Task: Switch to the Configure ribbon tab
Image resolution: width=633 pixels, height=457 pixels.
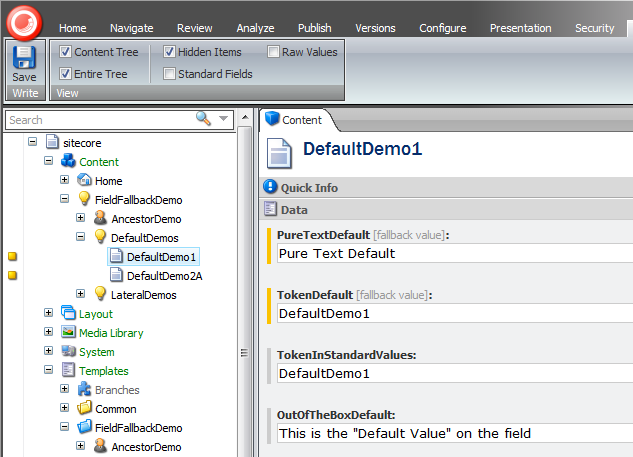Action: (443, 28)
